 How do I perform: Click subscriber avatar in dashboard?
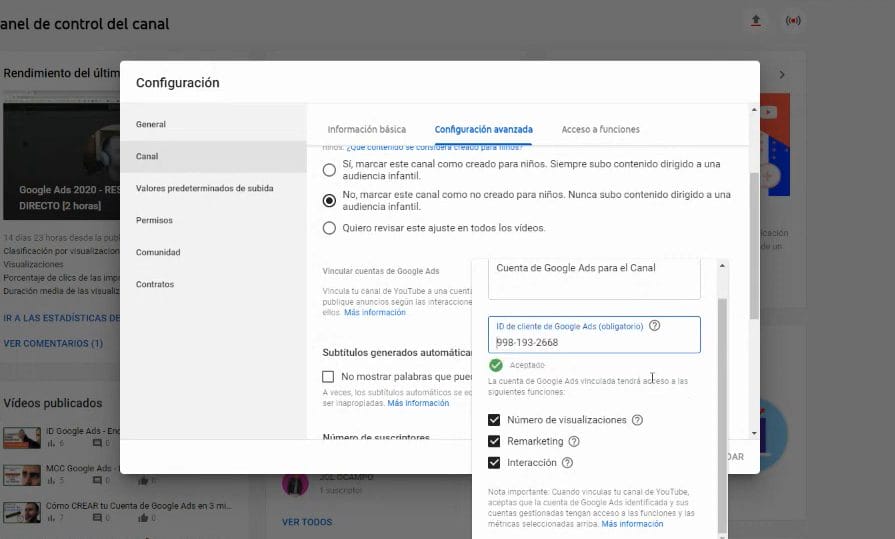coord(295,484)
